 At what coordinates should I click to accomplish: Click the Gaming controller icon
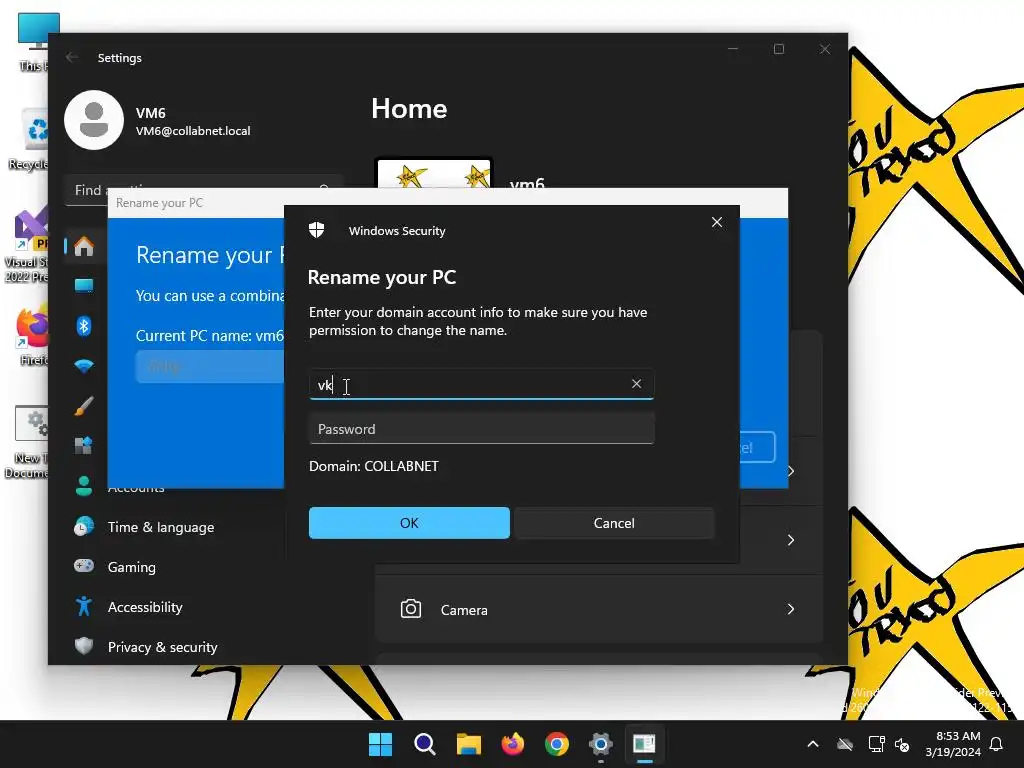click(84, 566)
